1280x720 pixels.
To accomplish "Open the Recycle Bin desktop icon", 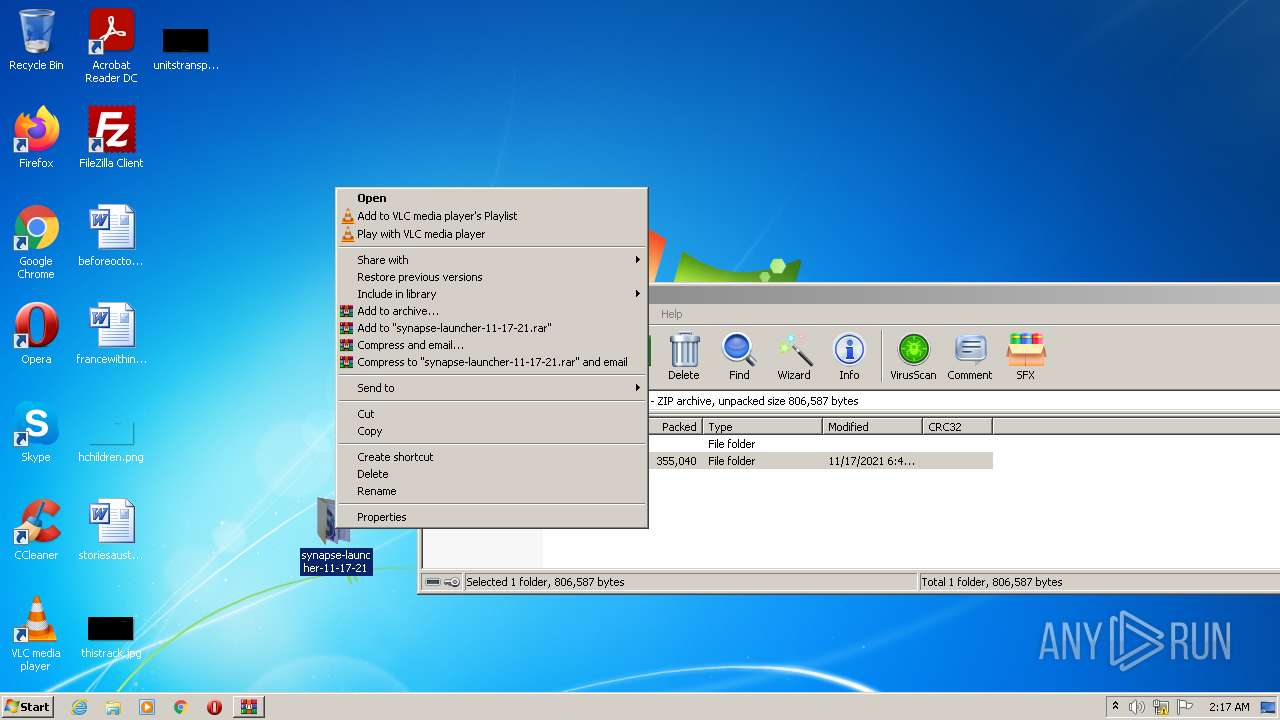I will click(36, 40).
